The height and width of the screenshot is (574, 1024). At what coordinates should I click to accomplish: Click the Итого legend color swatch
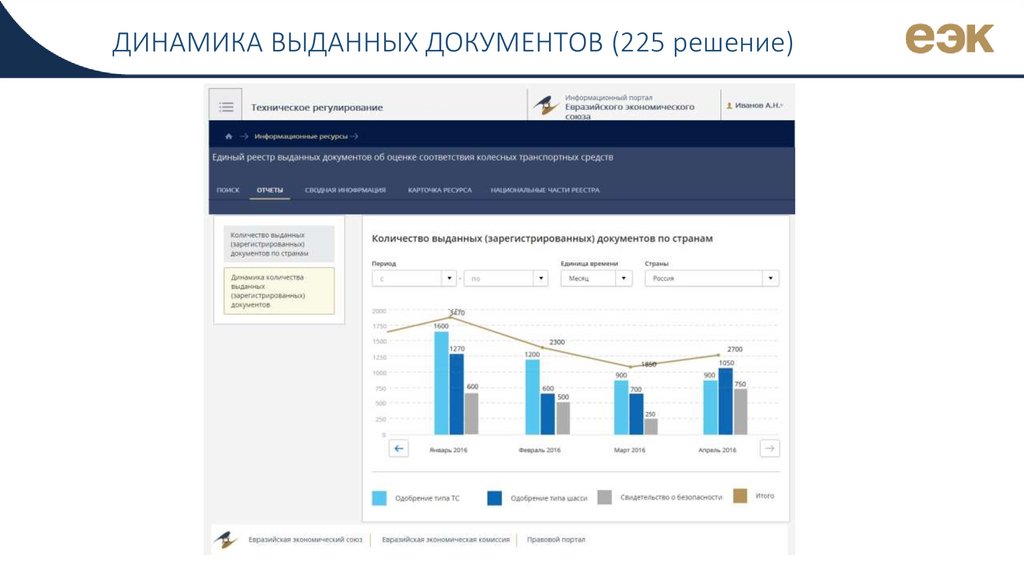tap(741, 496)
